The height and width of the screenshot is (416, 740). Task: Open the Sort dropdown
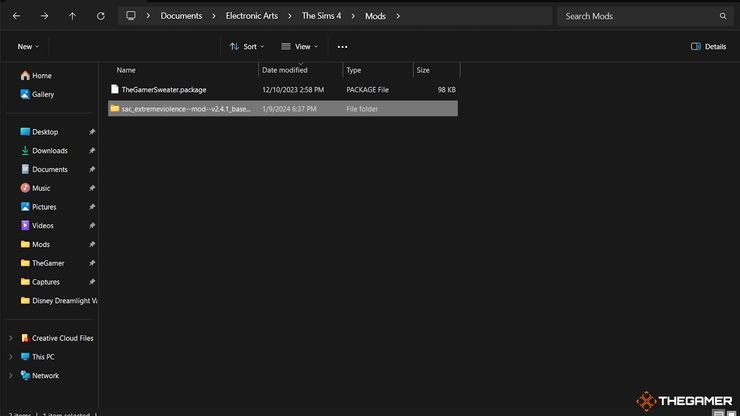click(x=247, y=47)
